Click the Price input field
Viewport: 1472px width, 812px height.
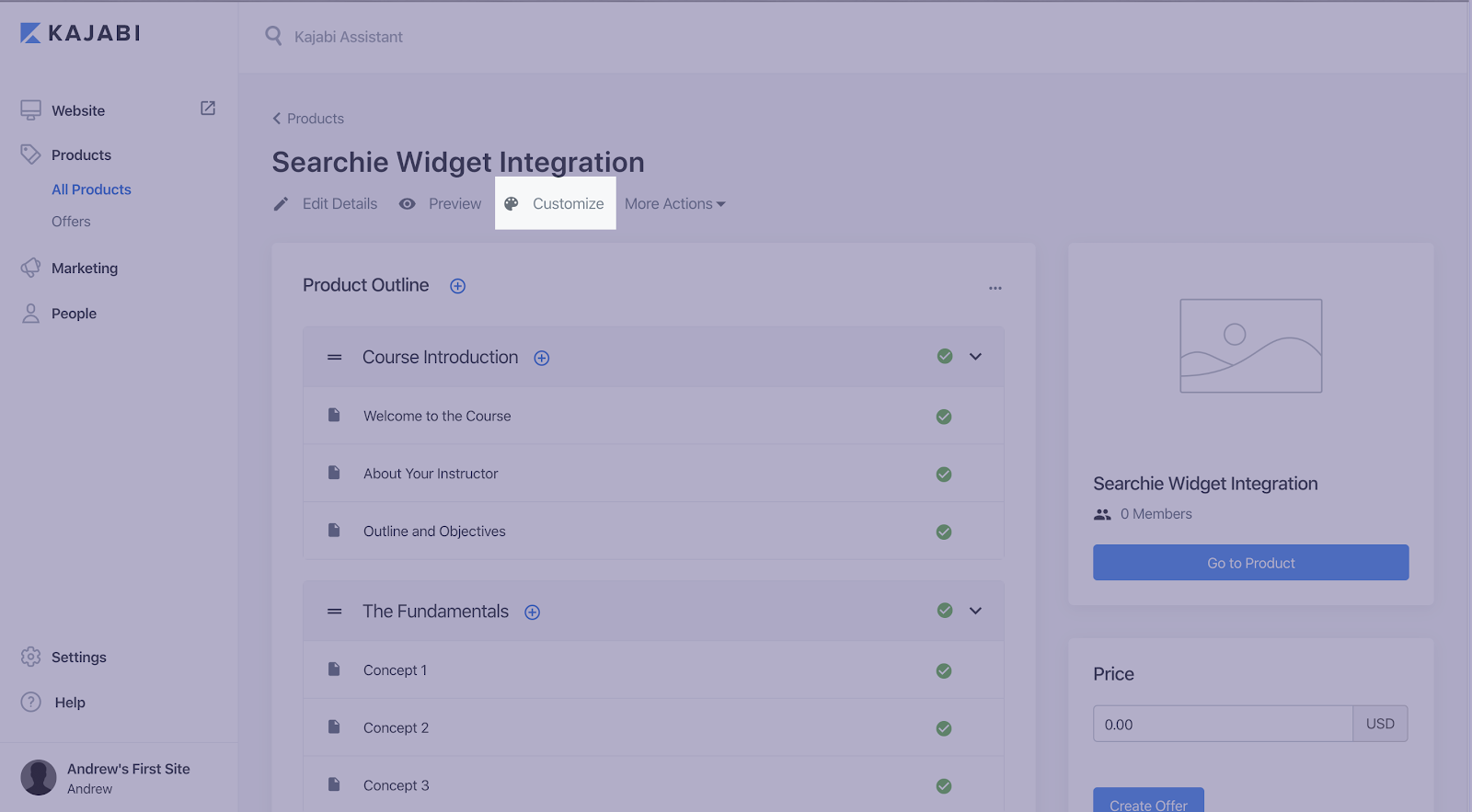click(x=1223, y=724)
